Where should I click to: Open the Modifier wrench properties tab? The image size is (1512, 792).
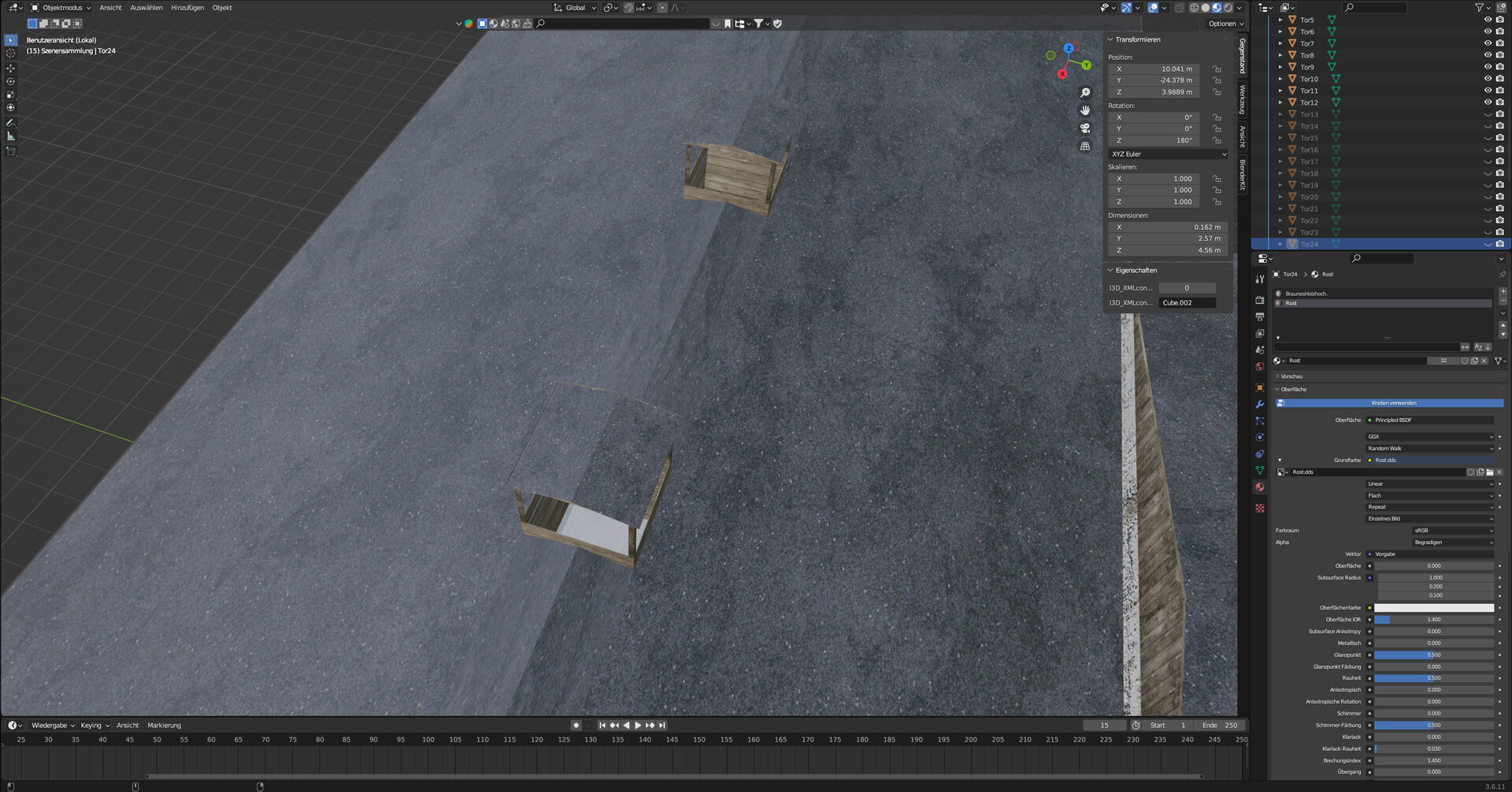click(x=1260, y=404)
